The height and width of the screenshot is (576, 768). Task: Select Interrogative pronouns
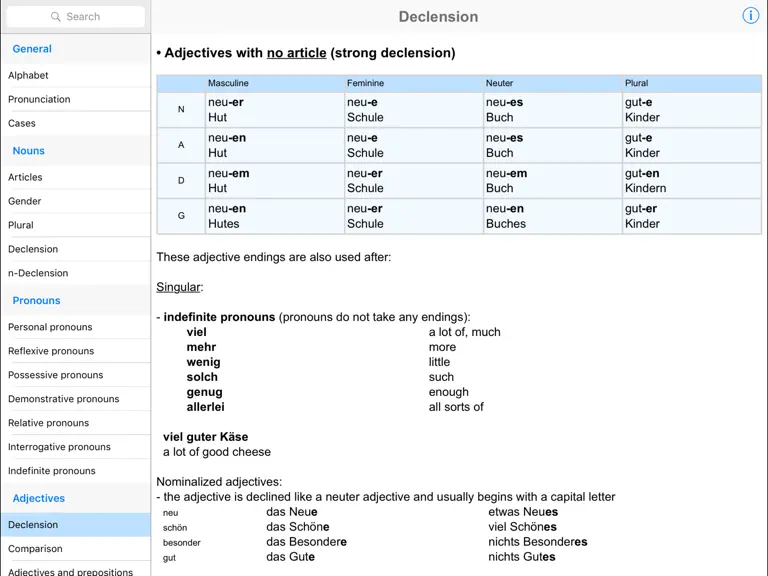[75, 447]
